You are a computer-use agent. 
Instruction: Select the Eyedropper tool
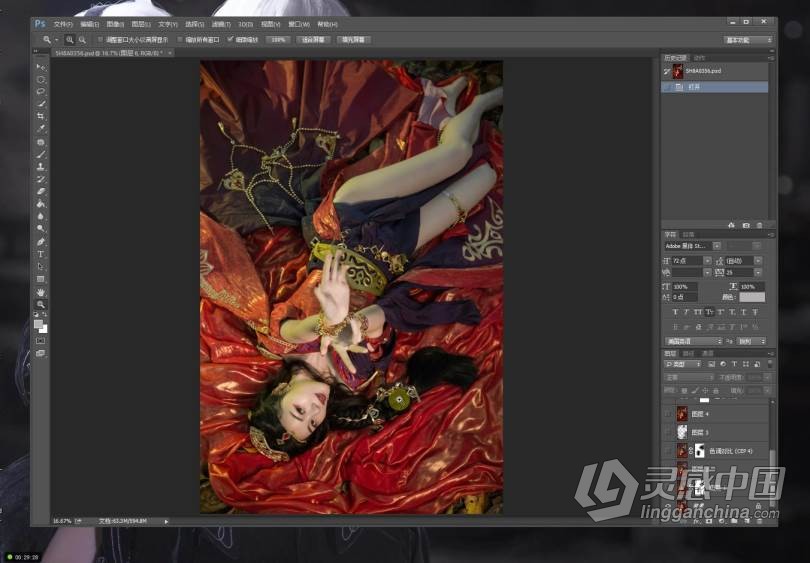tap(40, 129)
